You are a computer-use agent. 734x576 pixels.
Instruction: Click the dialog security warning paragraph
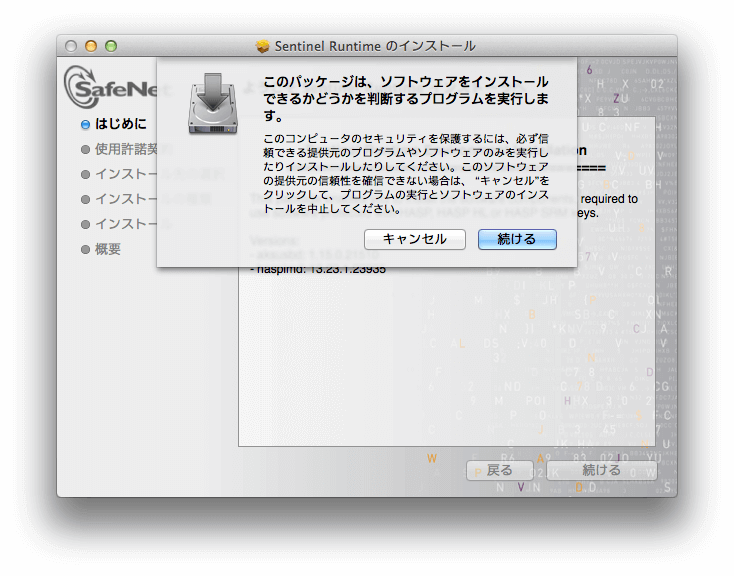[x=405, y=174]
